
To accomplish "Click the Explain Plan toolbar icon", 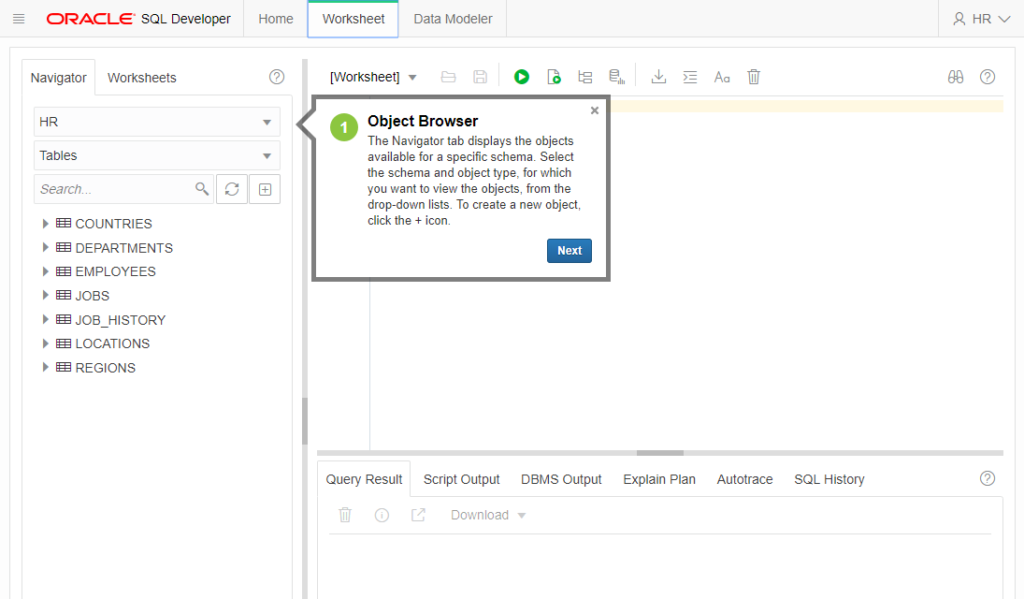I will 585,77.
